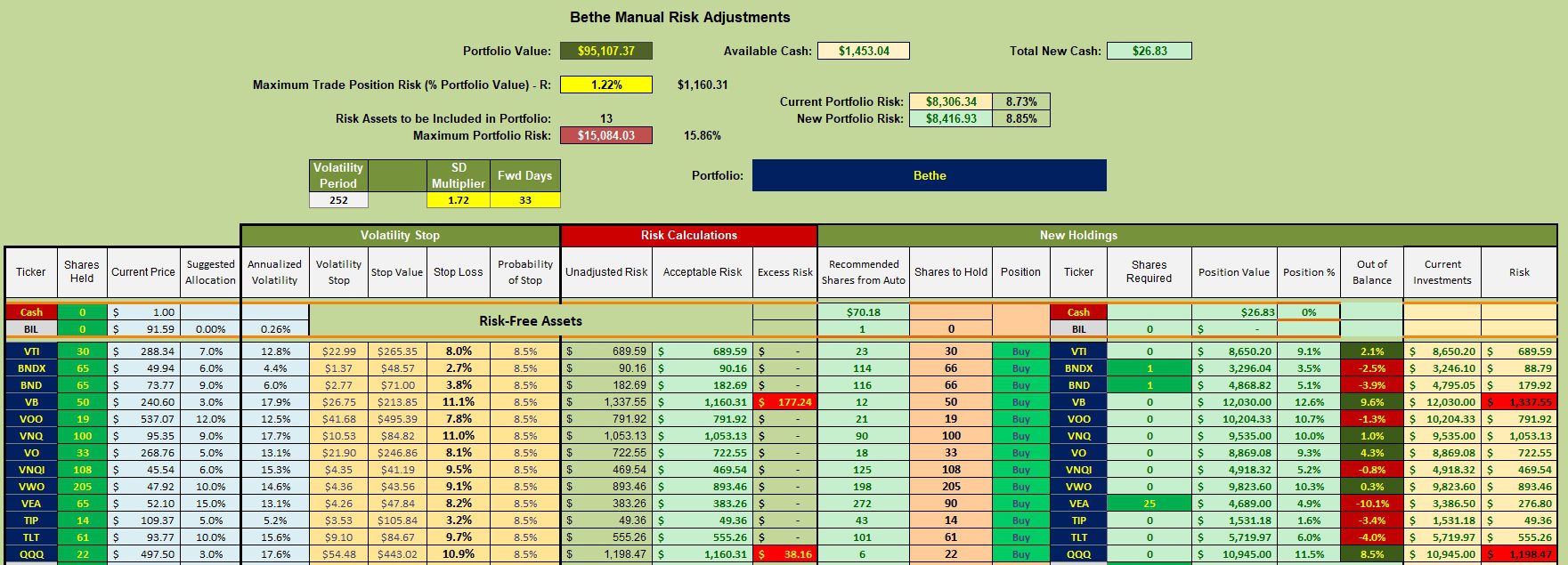Select the VB stop loss value 11.1%
1568x565 pixels.
(458, 402)
